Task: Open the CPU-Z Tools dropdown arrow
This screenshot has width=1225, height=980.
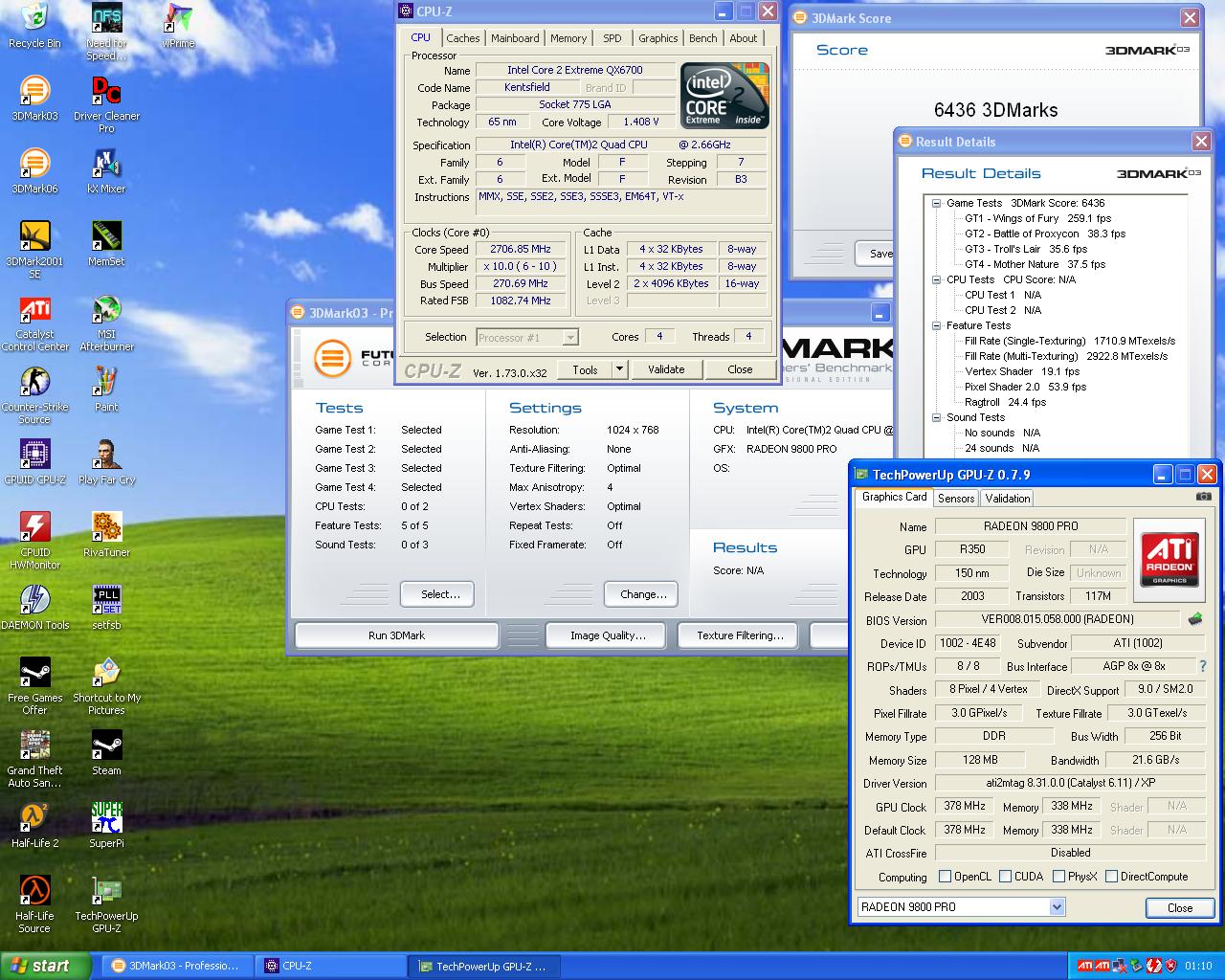Action: (619, 369)
